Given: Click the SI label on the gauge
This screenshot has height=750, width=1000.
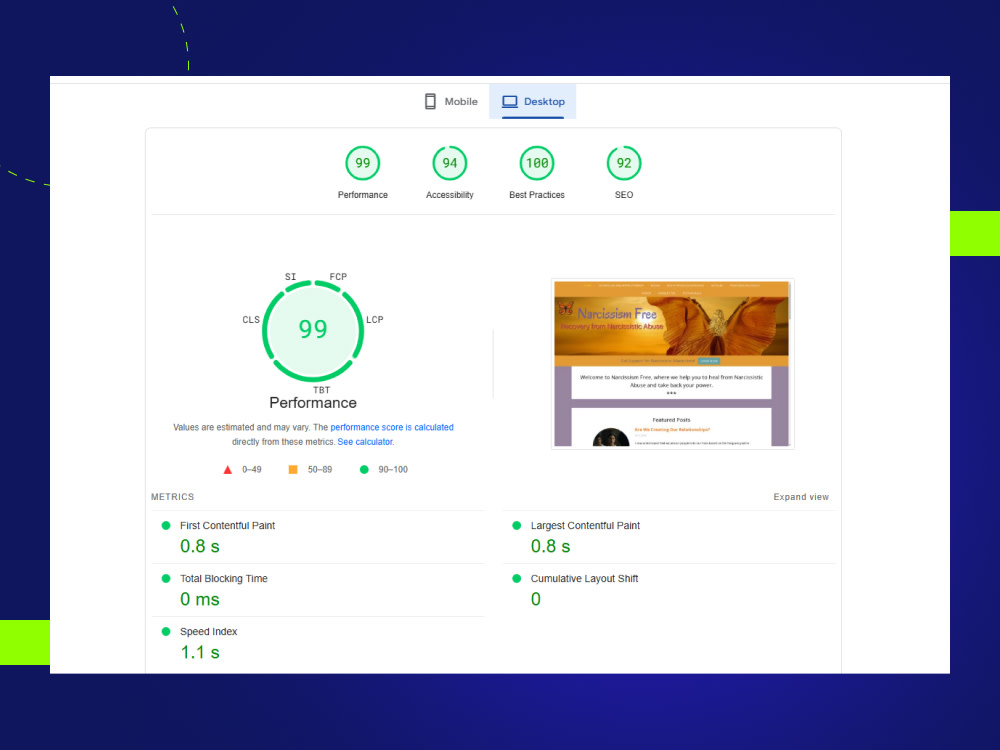Looking at the screenshot, I should coord(290,277).
